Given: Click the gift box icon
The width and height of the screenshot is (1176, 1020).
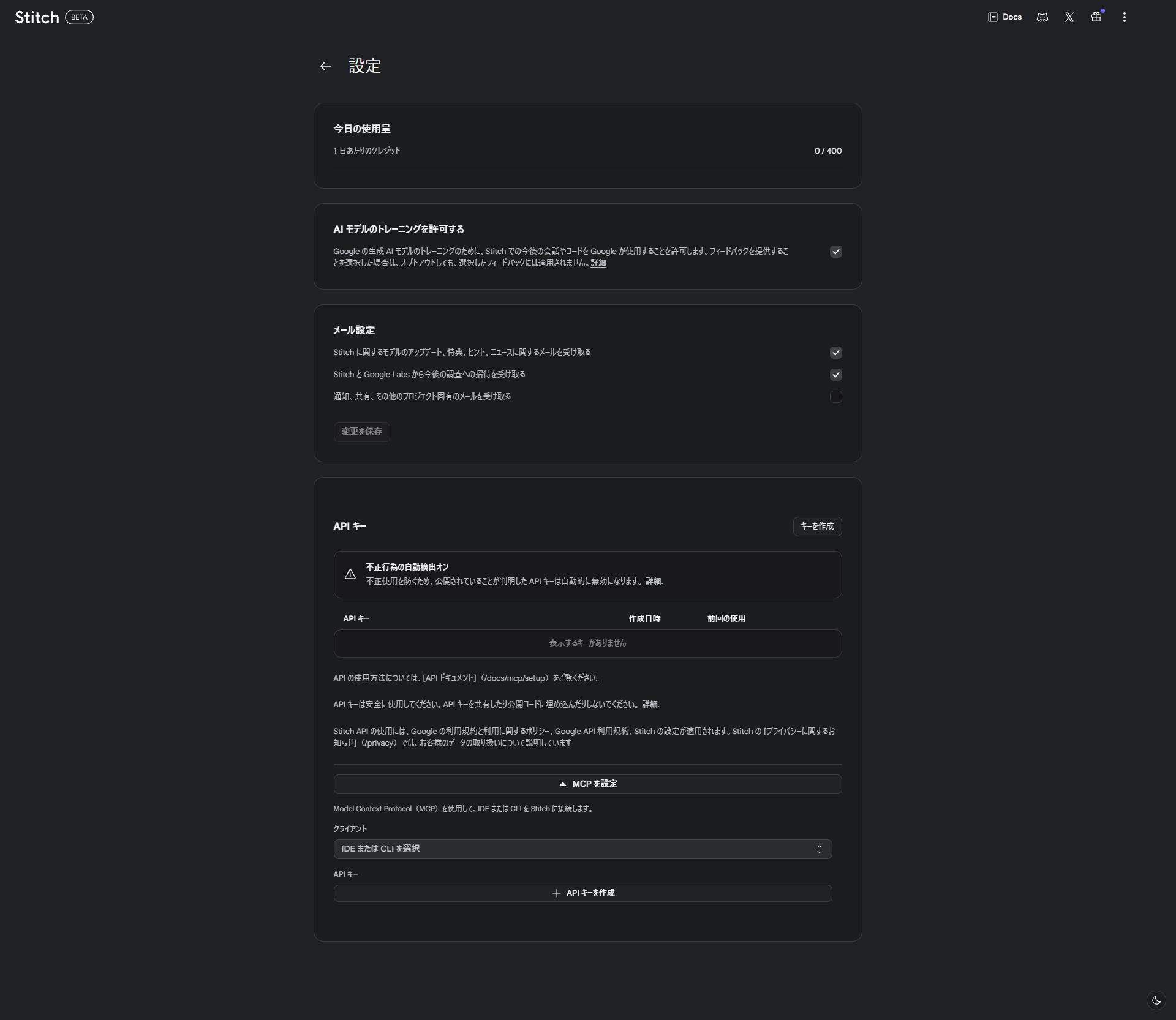Looking at the screenshot, I should click(x=1096, y=17).
